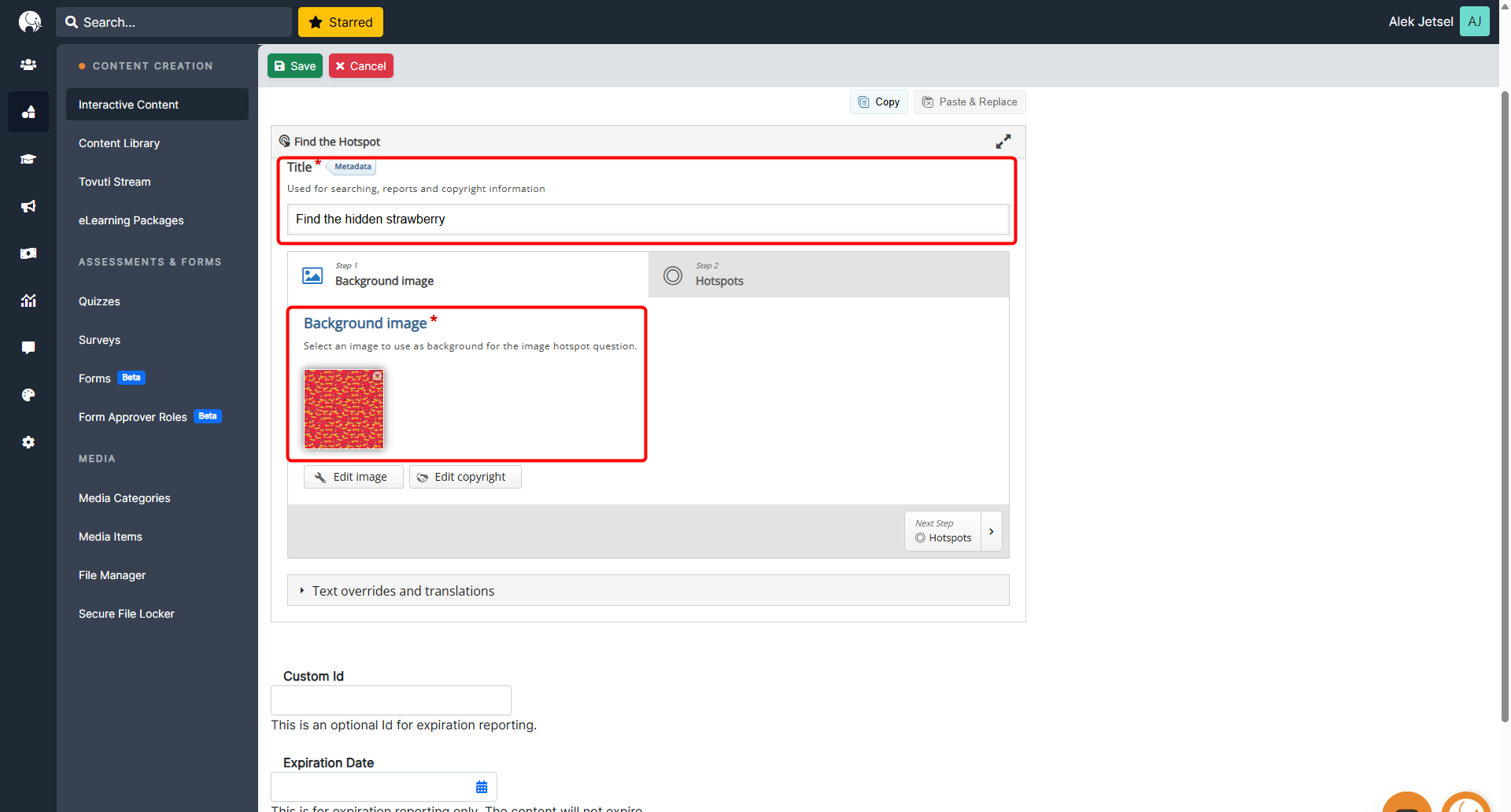Click the Hotspots step circle icon
Image resolution: width=1511 pixels, height=812 pixels.
673,275
